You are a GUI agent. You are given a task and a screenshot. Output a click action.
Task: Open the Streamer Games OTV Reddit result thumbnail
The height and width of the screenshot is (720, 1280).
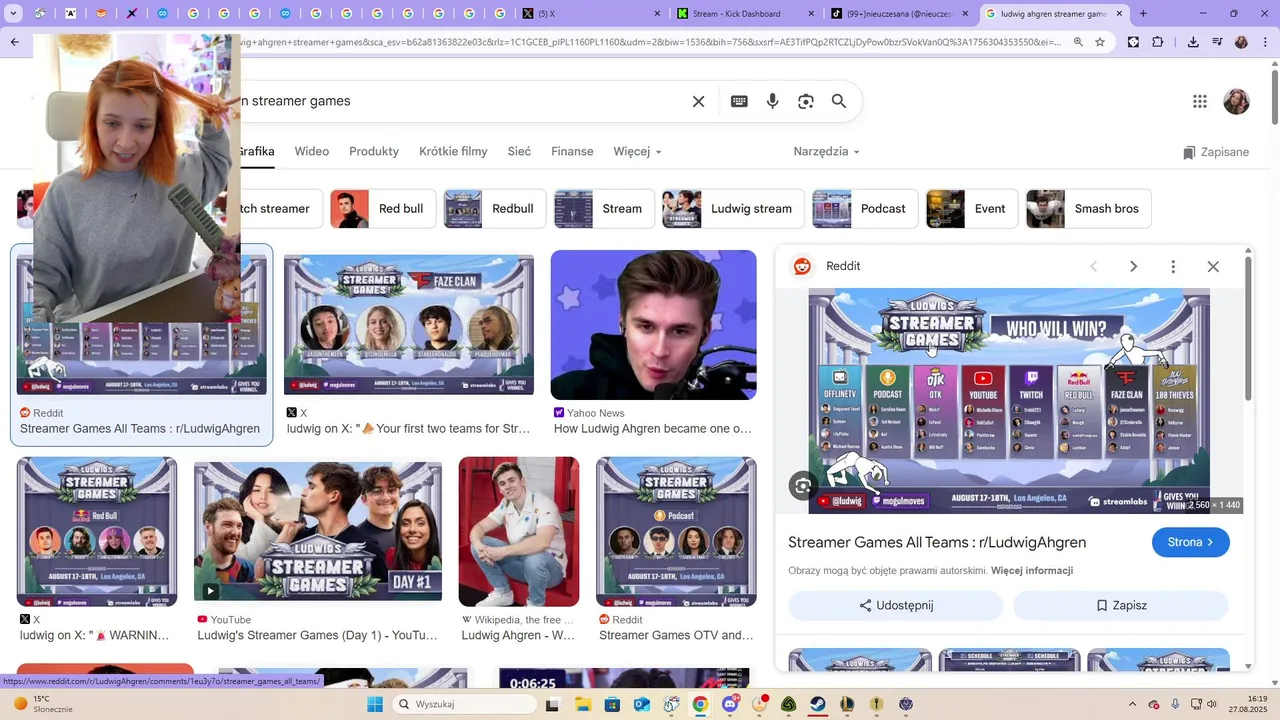click(x=676, y=532)
